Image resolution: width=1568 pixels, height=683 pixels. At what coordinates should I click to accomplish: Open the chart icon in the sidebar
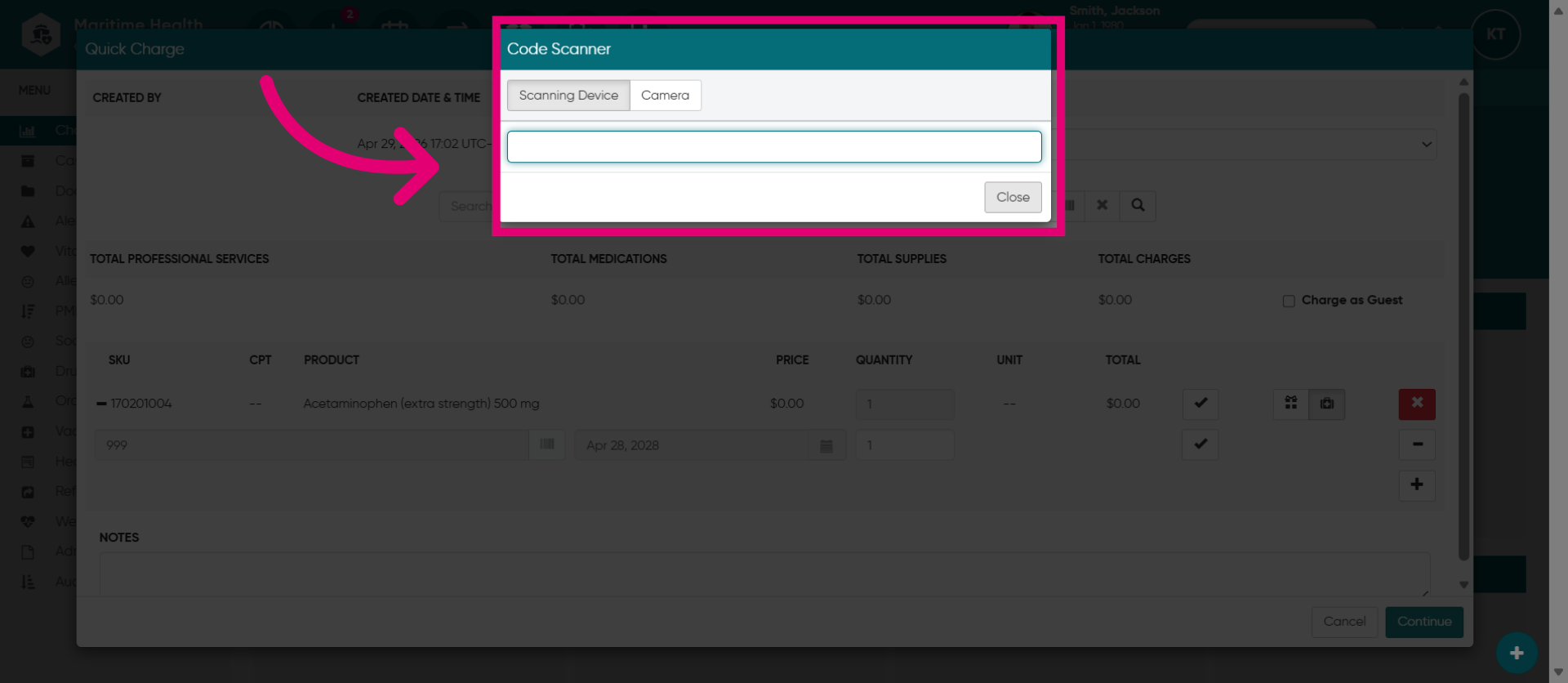pos(28,131)
